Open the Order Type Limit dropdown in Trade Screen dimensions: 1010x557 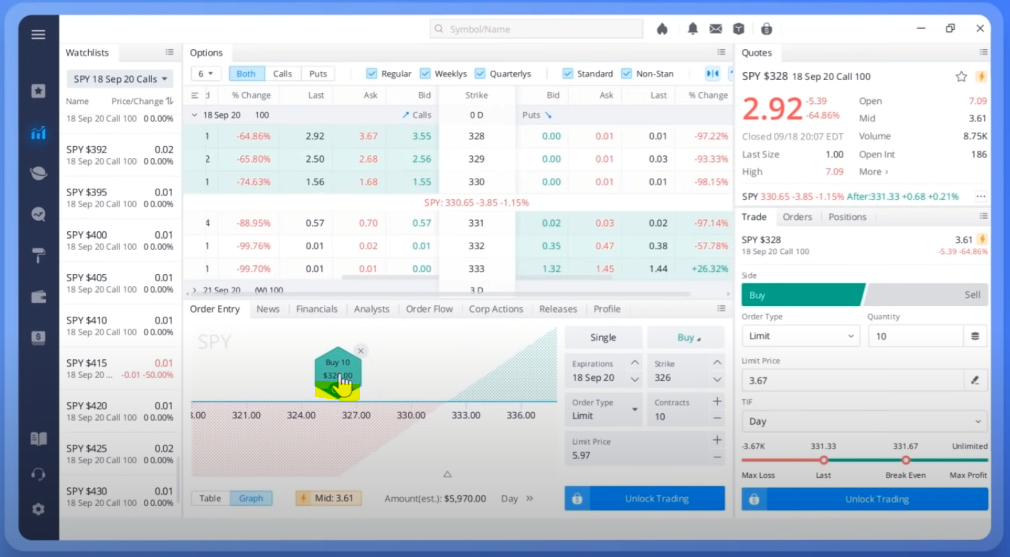tap(800, 336)
